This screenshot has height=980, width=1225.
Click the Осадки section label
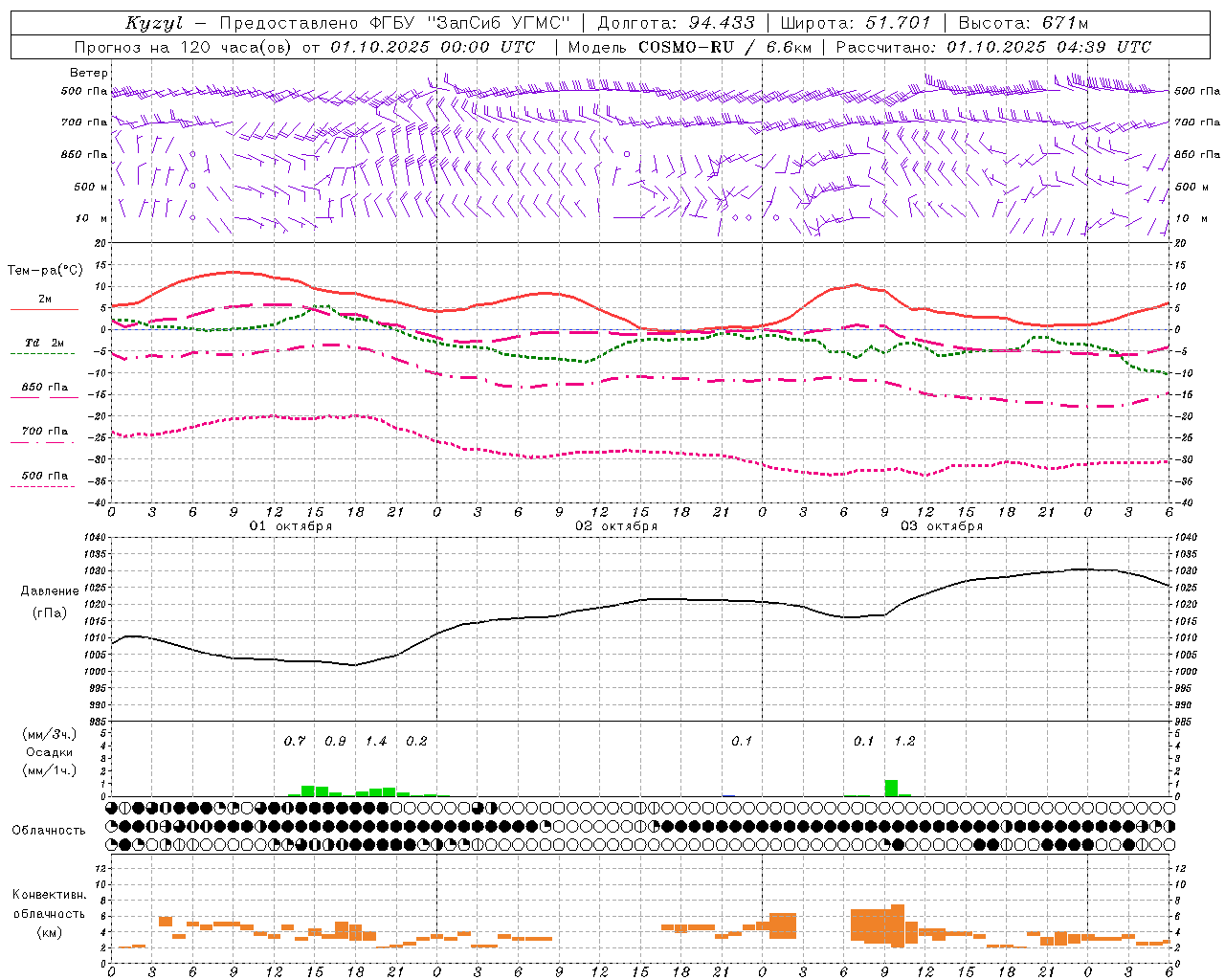49,752
